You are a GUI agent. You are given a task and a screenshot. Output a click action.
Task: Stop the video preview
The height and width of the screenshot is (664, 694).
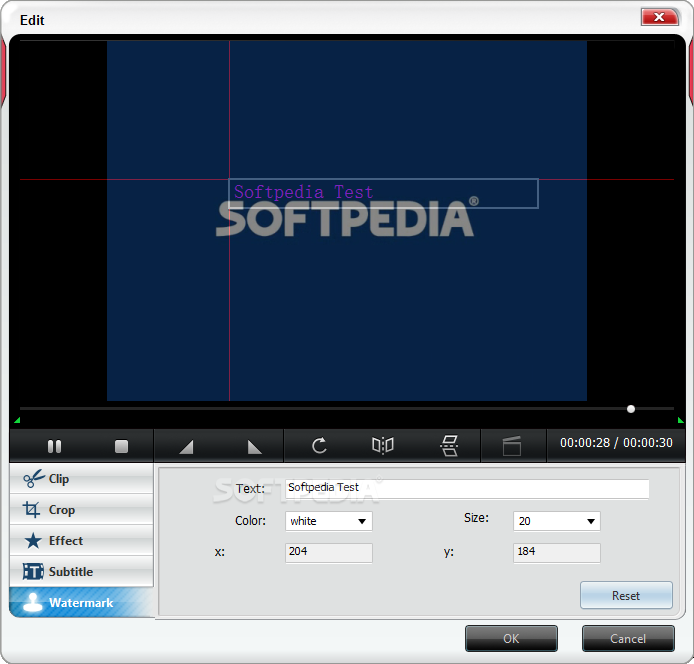[121, 446]
